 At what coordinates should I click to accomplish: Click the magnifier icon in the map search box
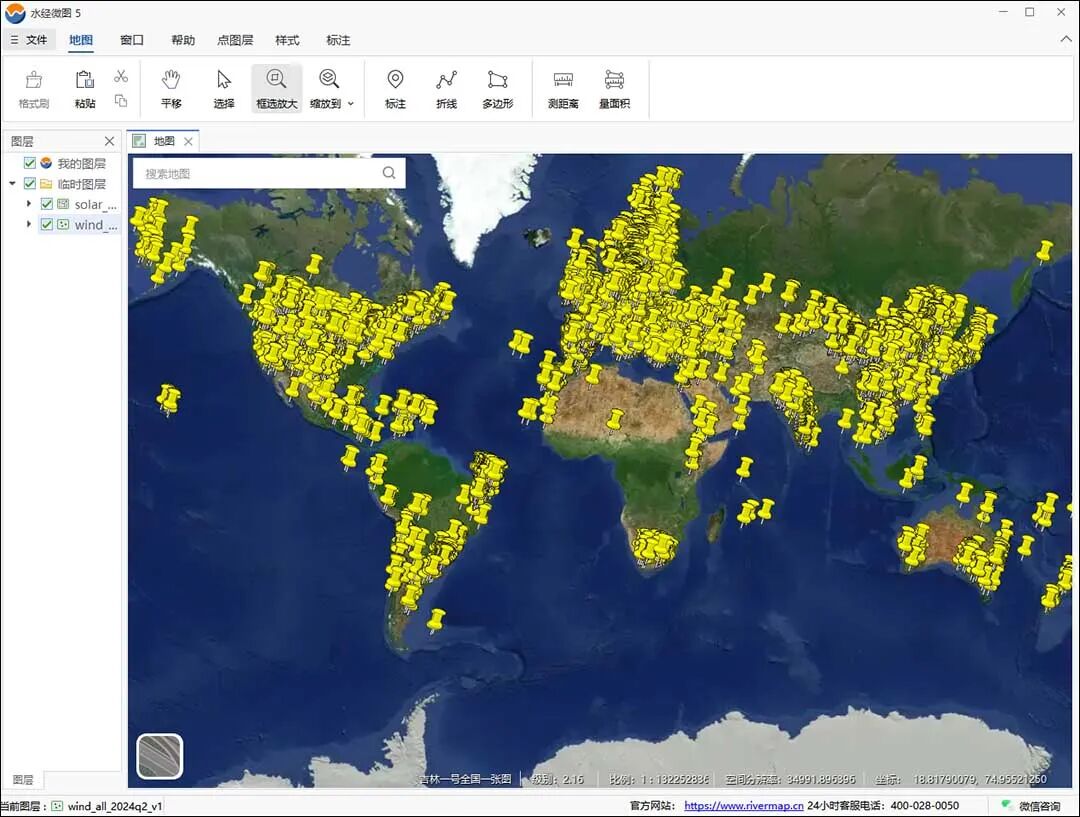click(389, 173)
